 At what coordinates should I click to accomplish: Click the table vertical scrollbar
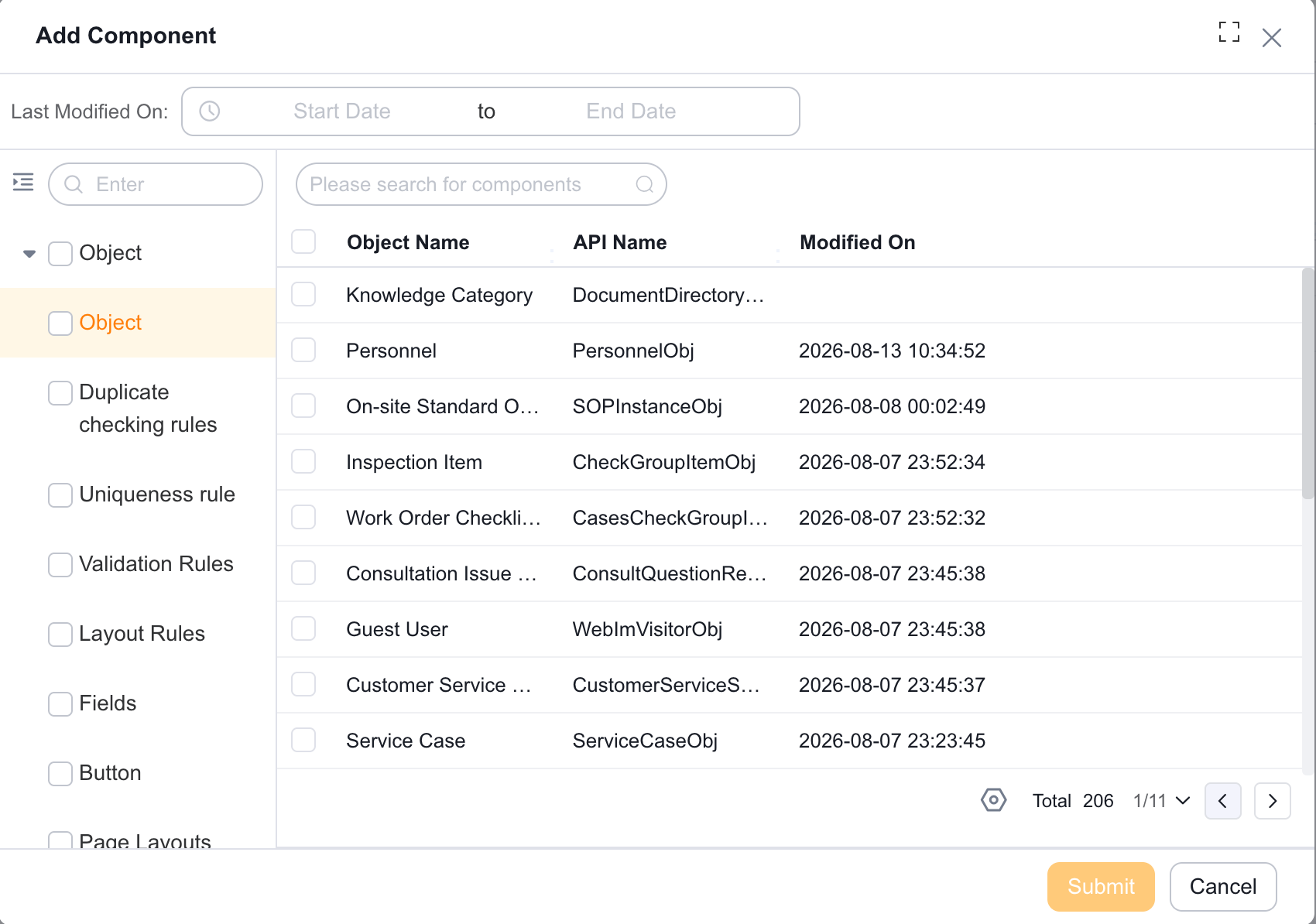coord(1308,384)
